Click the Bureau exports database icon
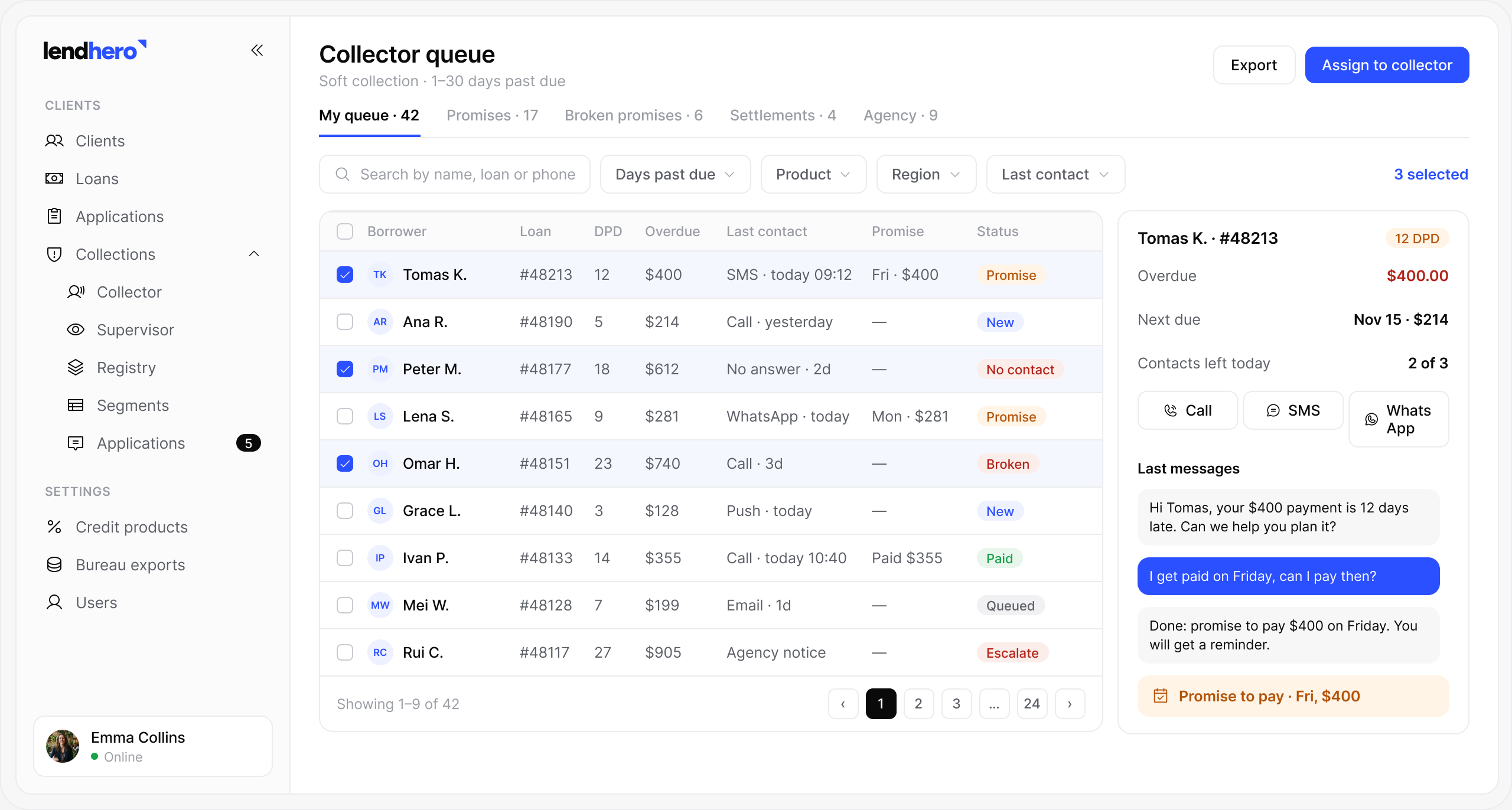 coord(54,564)
